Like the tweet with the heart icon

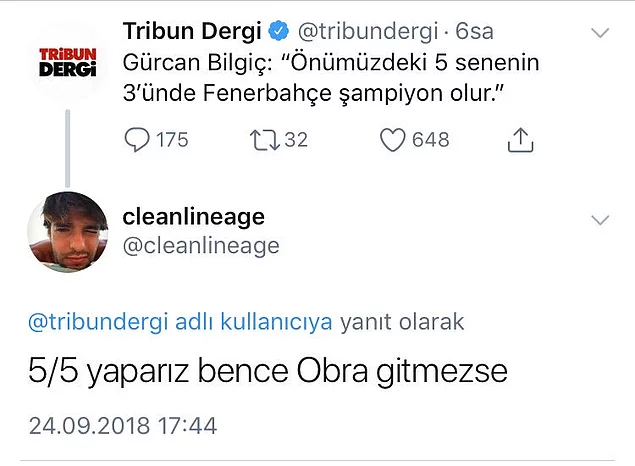click(x=393, y=140)
